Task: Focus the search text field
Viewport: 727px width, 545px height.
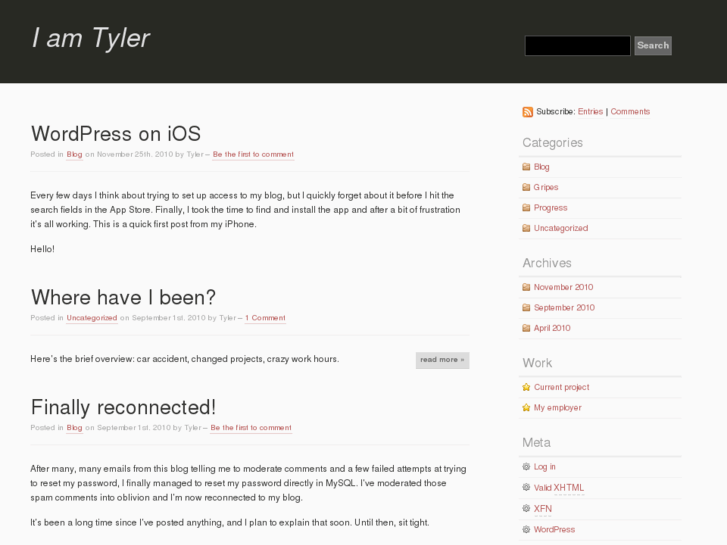Action: click(577, 45)
